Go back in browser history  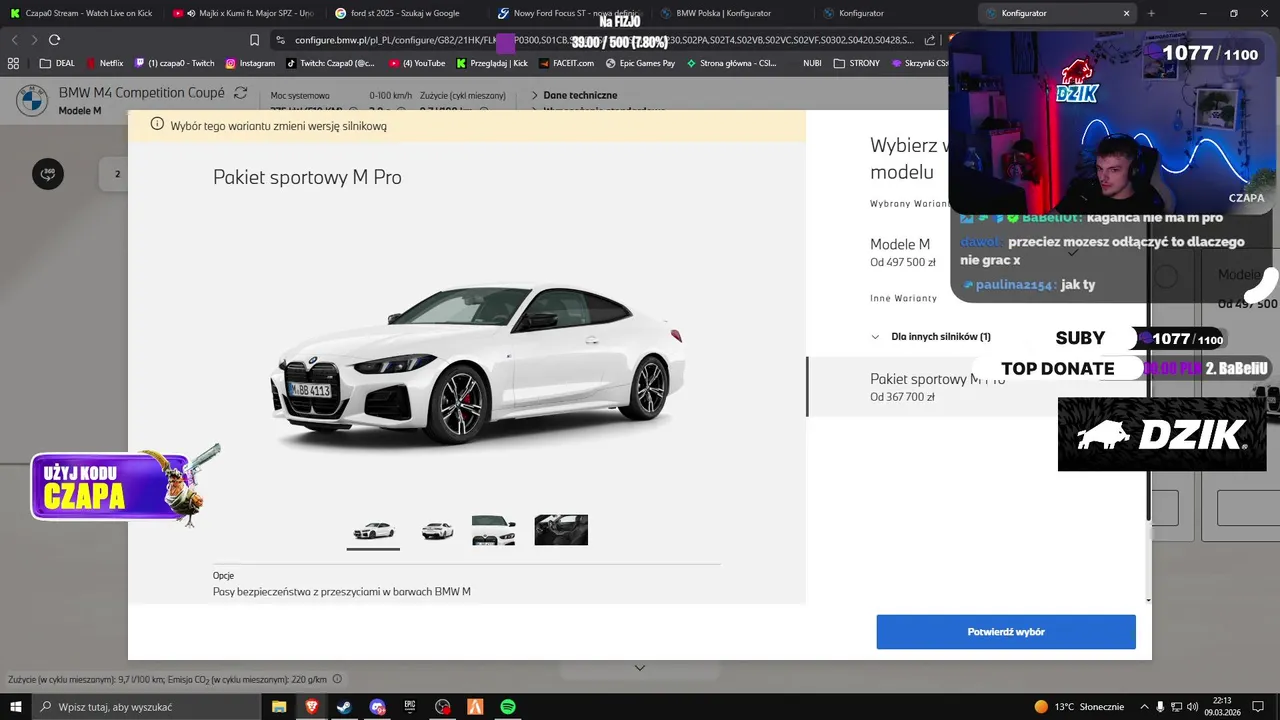pos(14,40)
